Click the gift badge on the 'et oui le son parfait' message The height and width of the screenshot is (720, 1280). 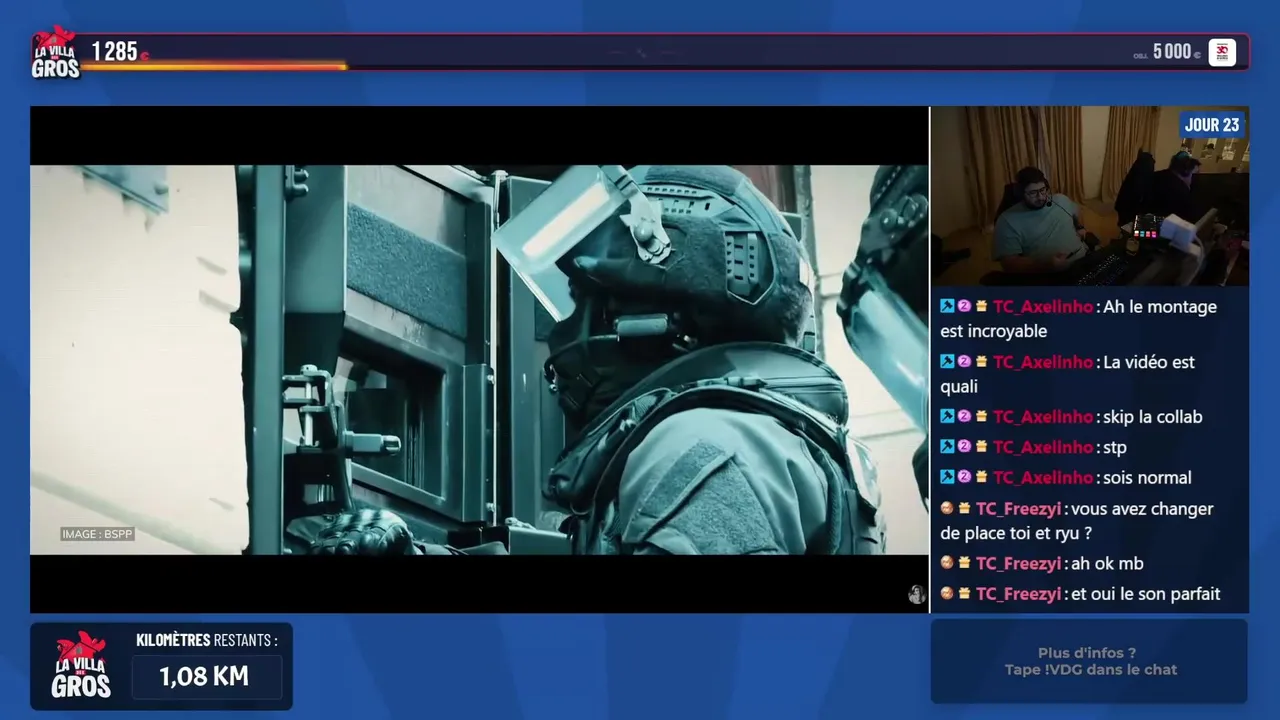pos(964,593)
